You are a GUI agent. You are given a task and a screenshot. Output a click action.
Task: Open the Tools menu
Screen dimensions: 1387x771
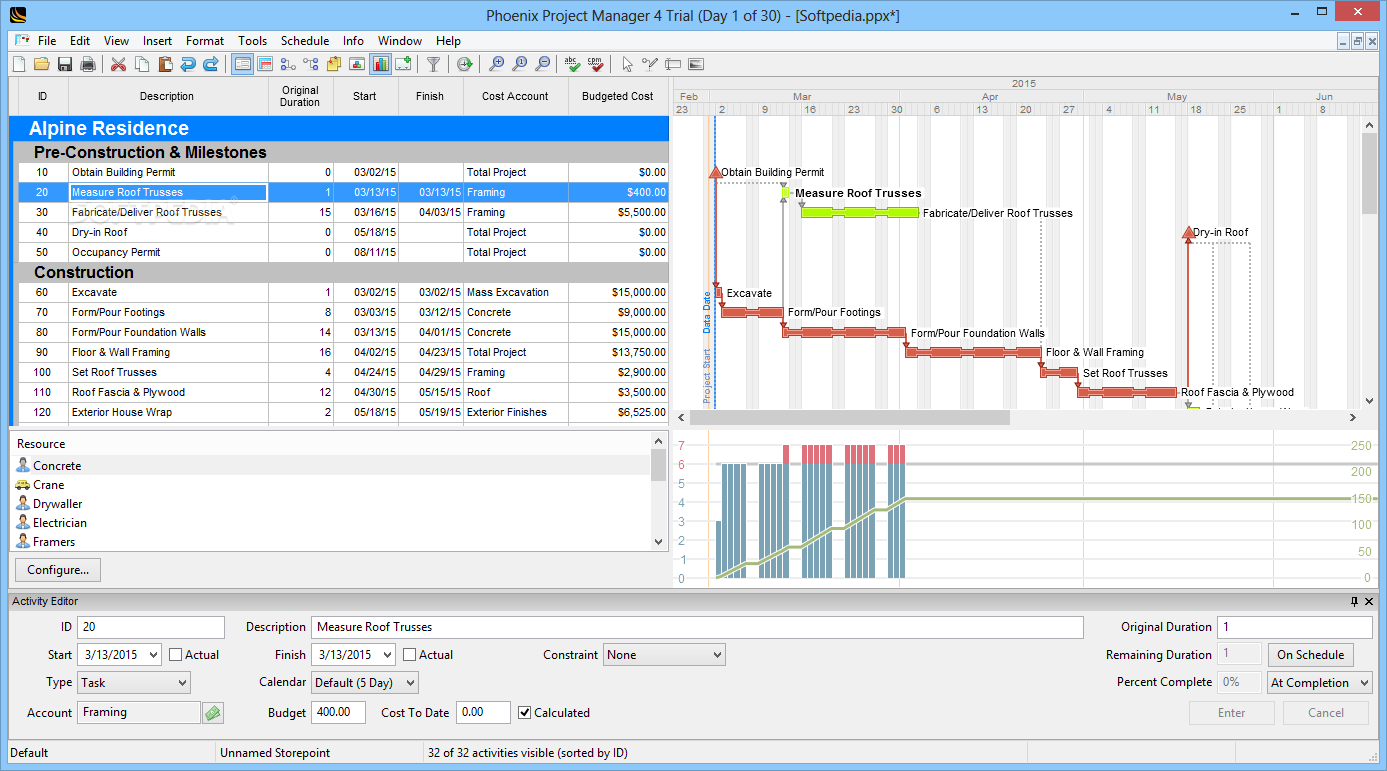253,41
